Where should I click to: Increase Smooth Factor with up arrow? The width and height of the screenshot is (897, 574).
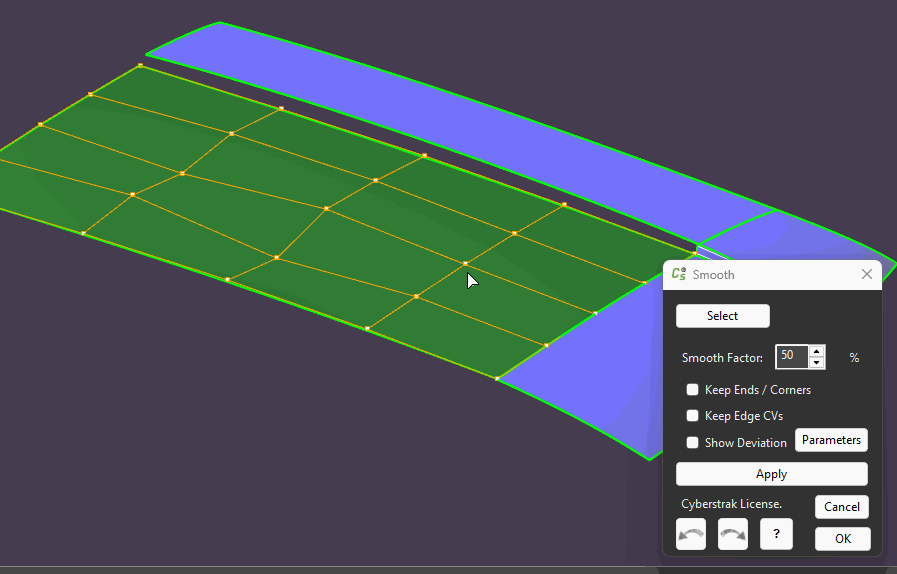[x=817, y=351]
